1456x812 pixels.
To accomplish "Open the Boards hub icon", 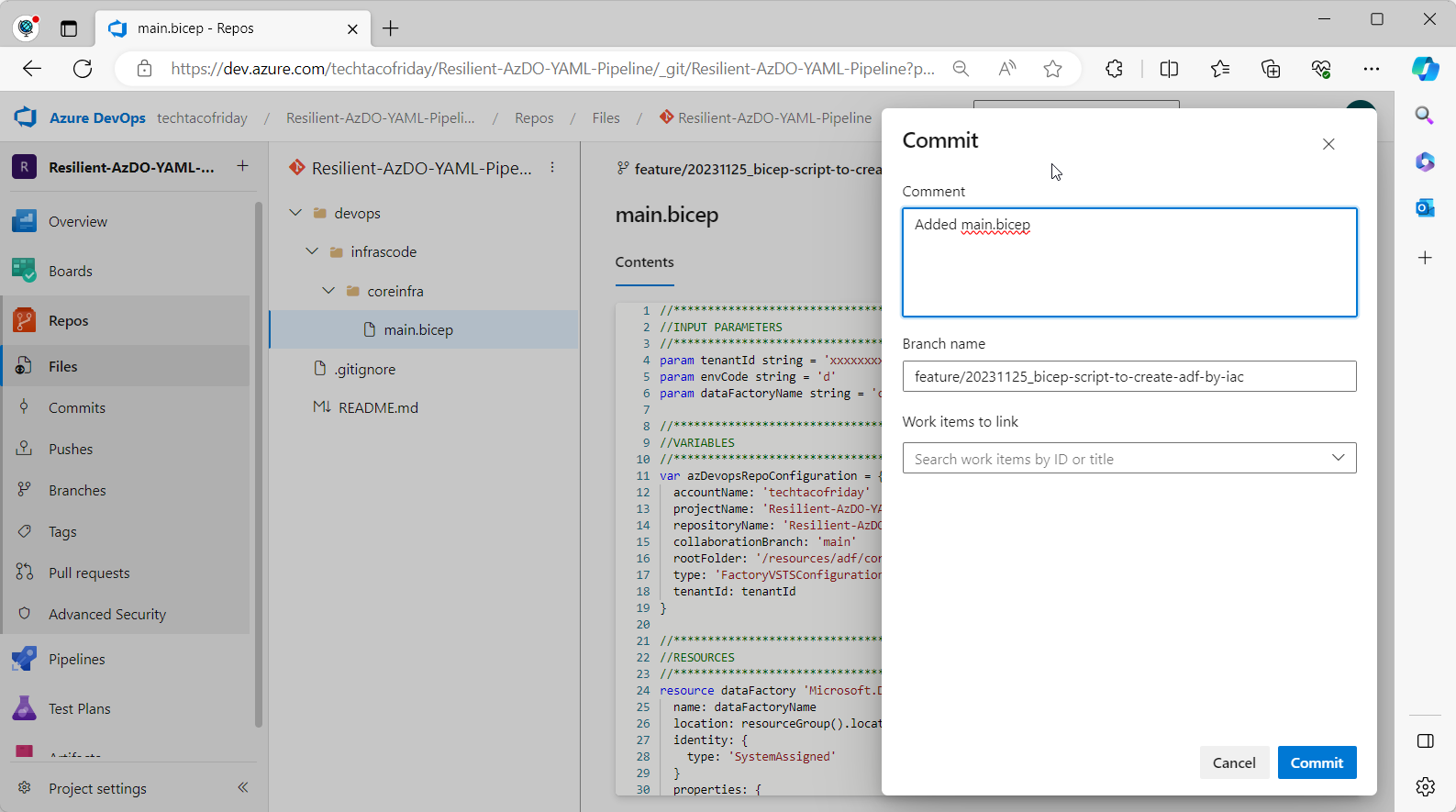I will pos(25,271).
